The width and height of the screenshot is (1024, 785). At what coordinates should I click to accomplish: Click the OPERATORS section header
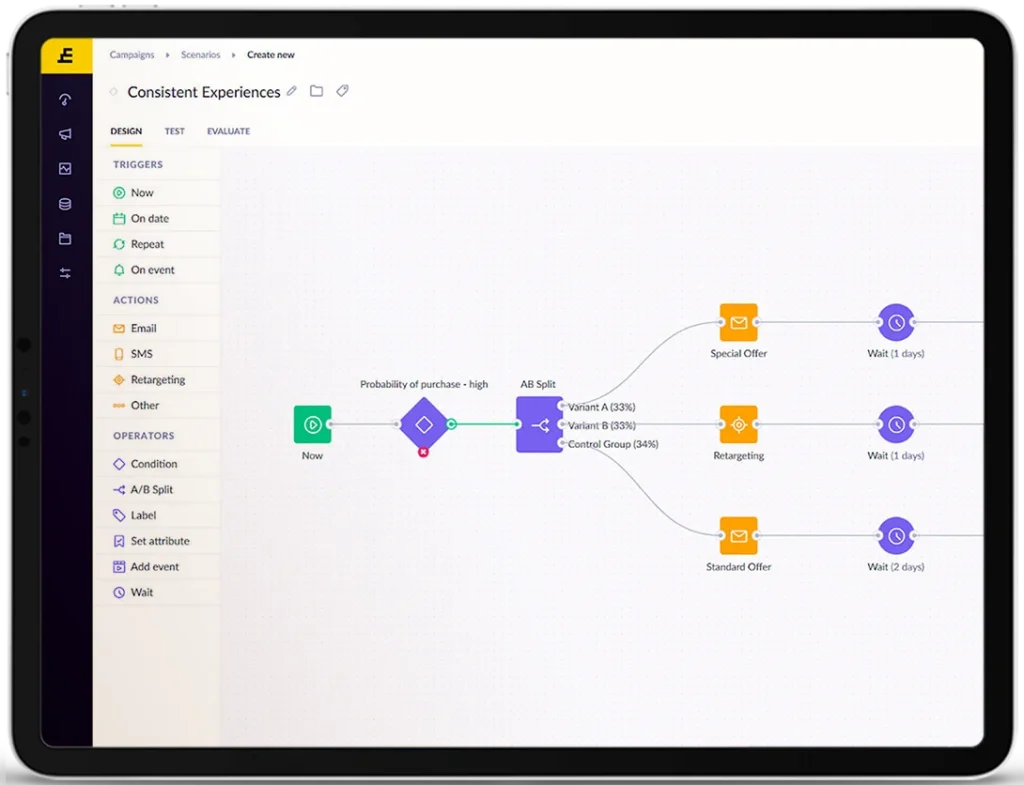coord(144,436)
